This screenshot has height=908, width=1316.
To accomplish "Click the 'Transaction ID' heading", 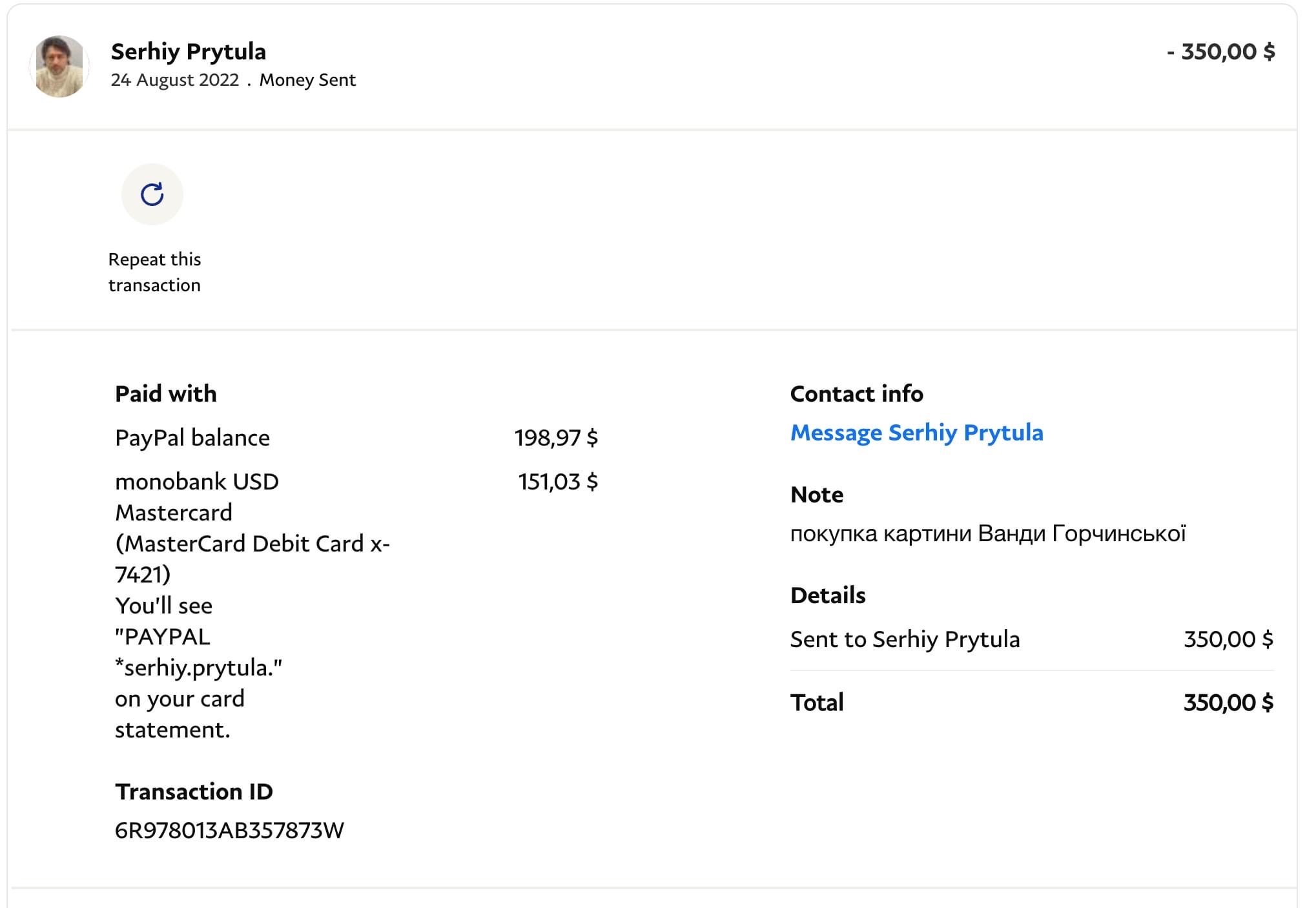I will 194,792.
